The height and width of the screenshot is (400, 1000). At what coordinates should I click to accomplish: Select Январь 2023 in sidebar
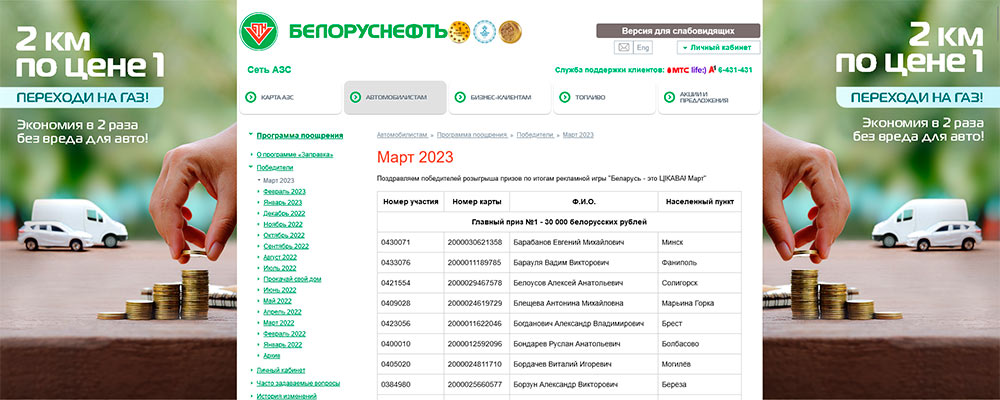pyautogui.click(x=283, y=202)
